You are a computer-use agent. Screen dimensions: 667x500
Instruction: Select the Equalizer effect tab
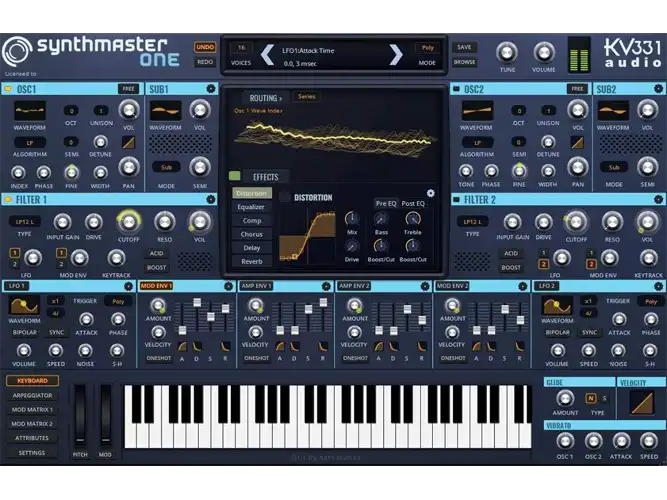click(x=251, y=207)
